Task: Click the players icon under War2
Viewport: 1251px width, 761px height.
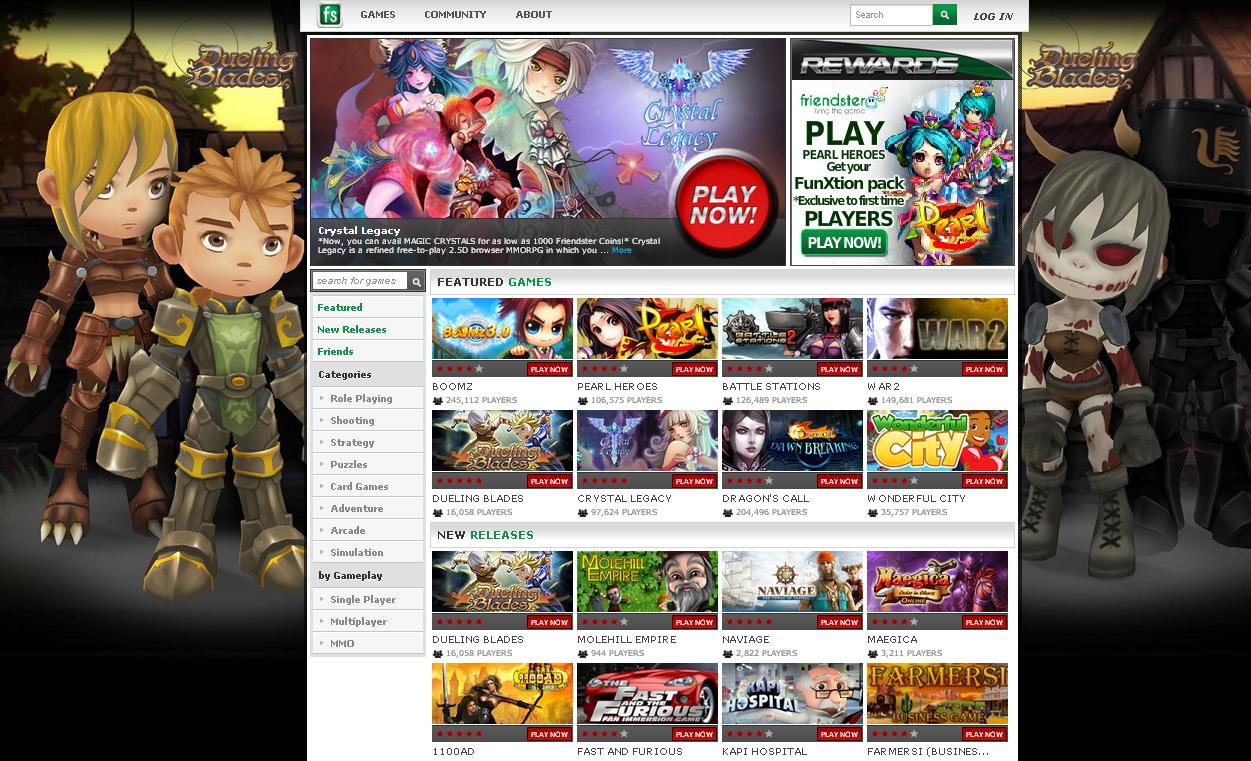Action: tap(873, 401)
